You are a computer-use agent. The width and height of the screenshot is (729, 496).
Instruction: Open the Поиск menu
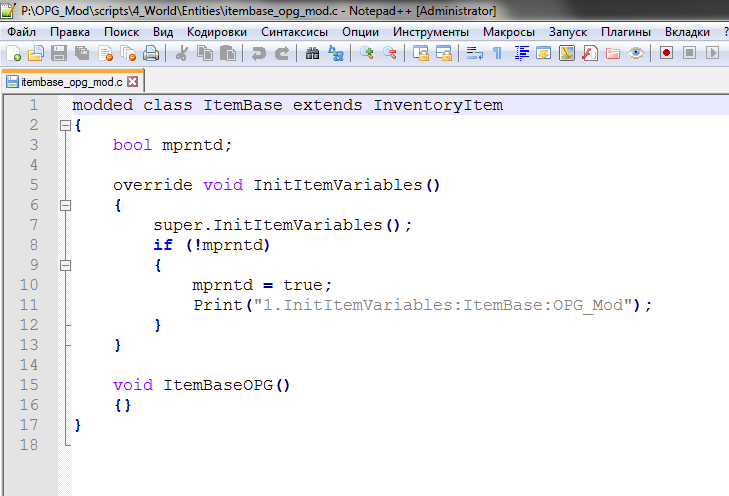pos(121,32)
